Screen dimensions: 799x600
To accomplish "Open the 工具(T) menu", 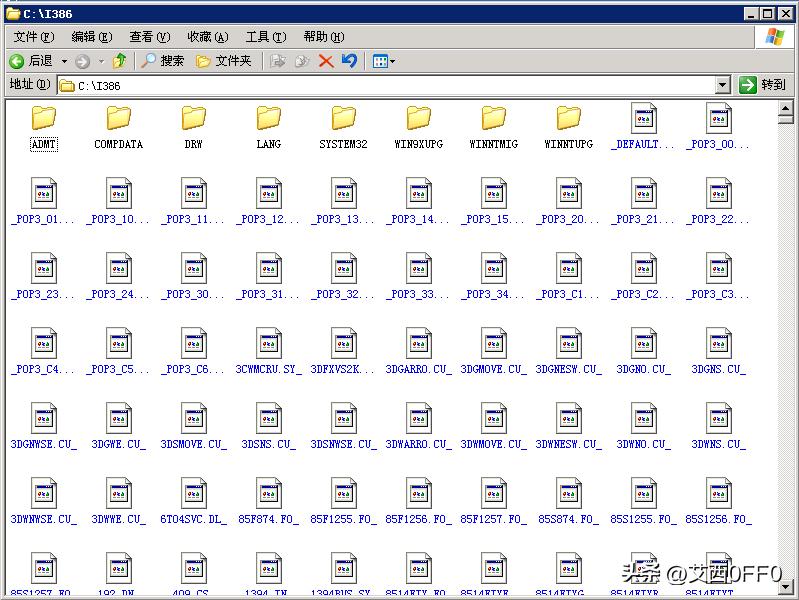I will [x=266, y=37].
